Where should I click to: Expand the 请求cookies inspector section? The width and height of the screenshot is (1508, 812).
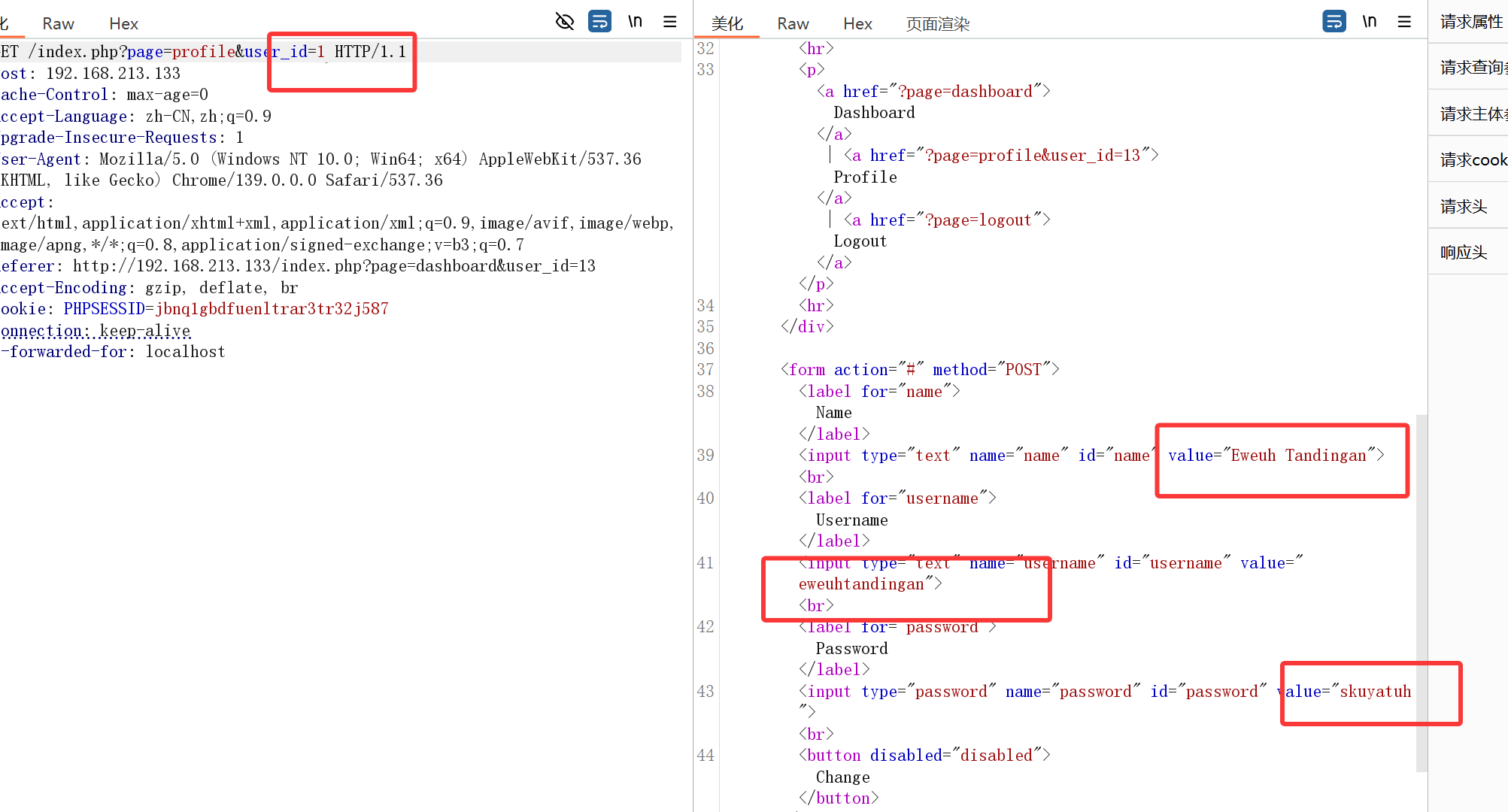pos(1473,159)
